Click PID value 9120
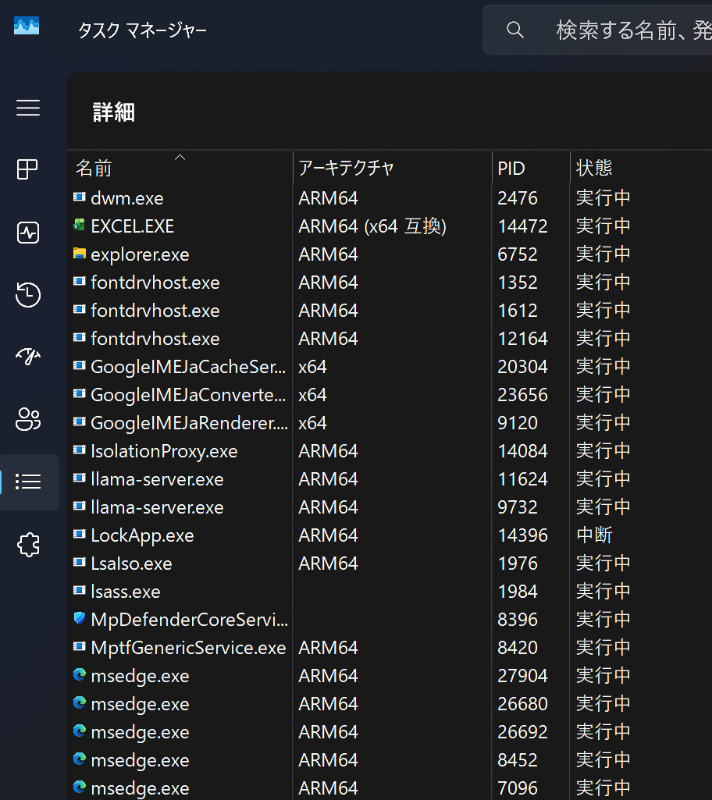The image size is (712, 800). [x=517, y=422]
